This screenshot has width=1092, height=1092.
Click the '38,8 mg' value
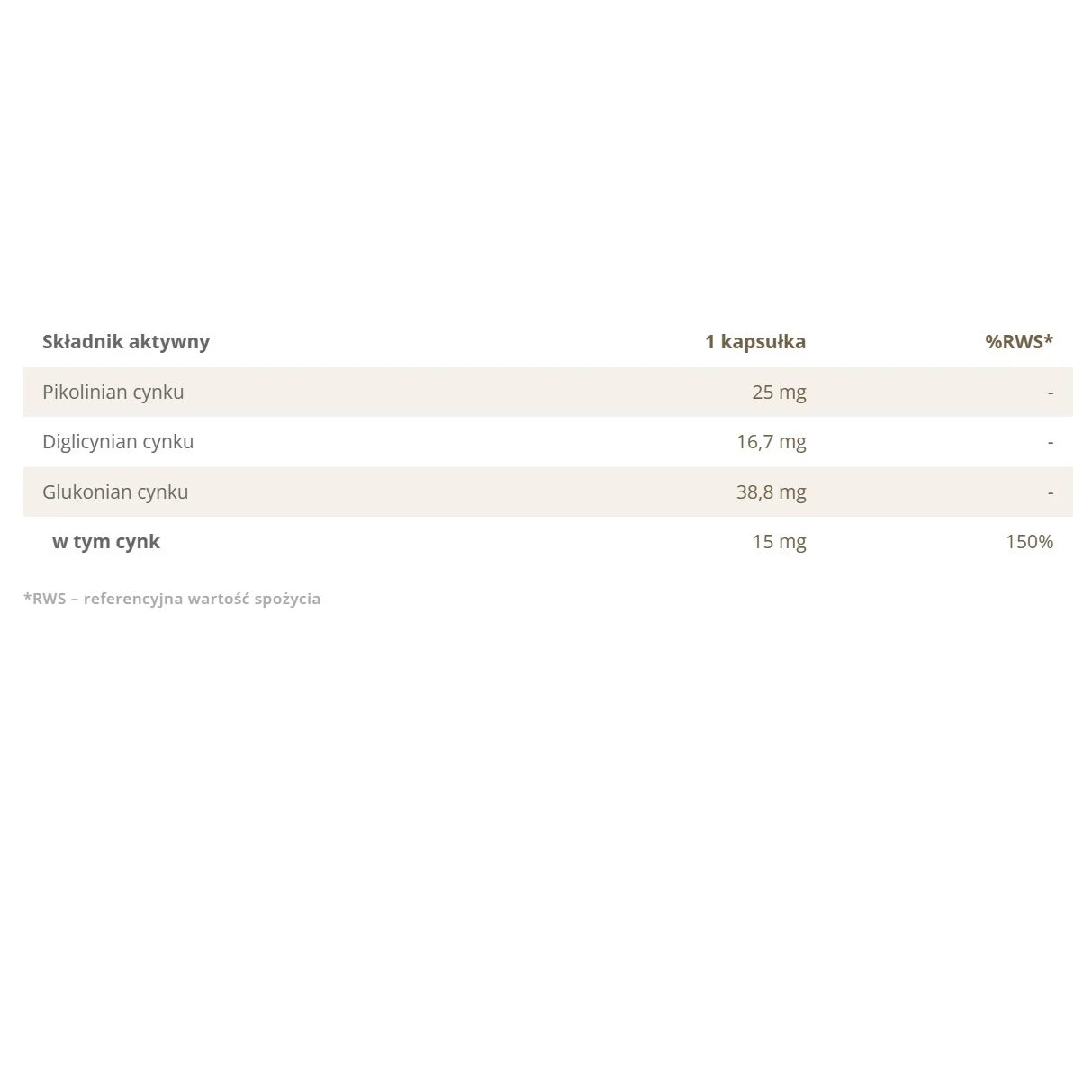coord(772,492)
